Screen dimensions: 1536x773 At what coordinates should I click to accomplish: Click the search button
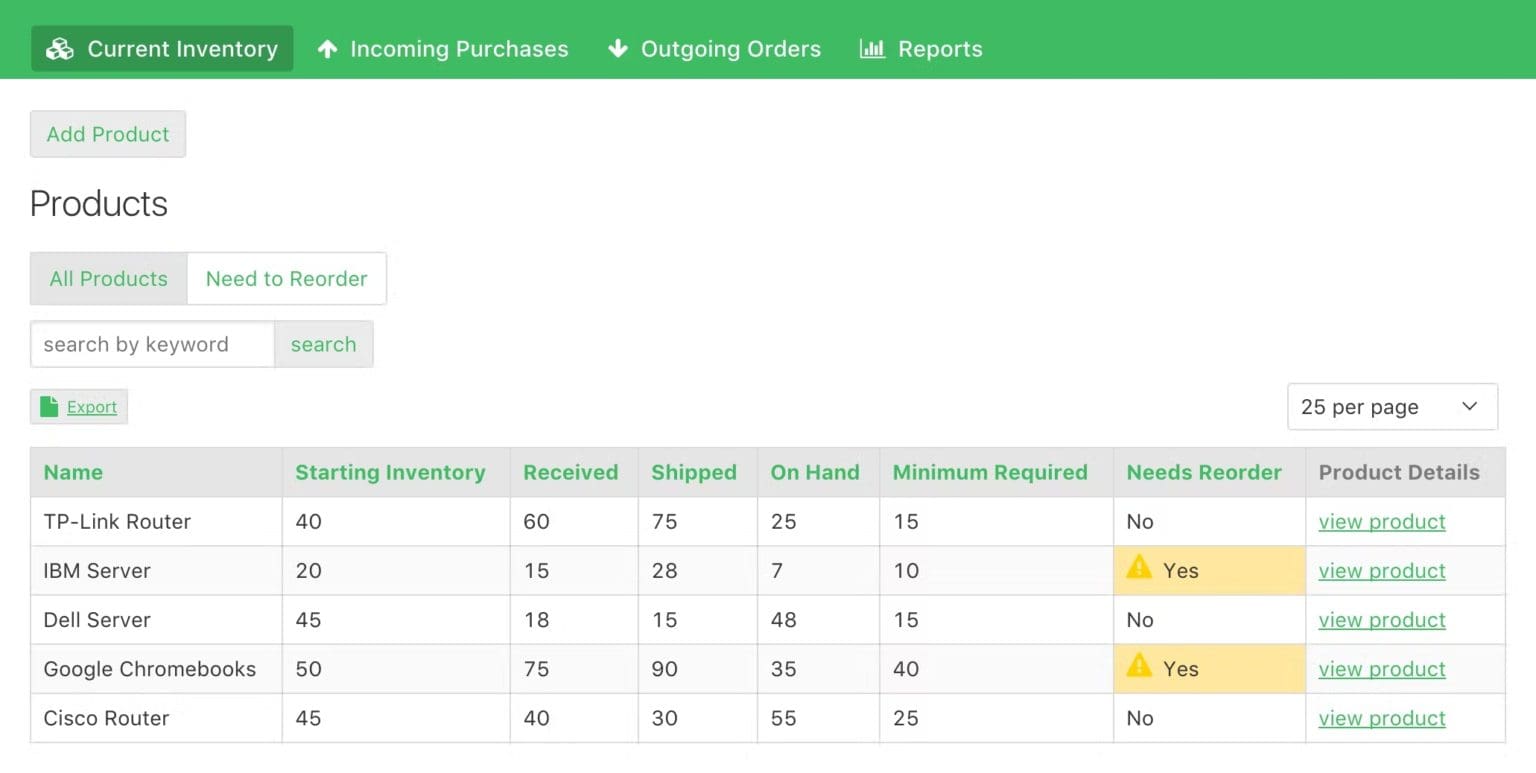pos(323,344)
